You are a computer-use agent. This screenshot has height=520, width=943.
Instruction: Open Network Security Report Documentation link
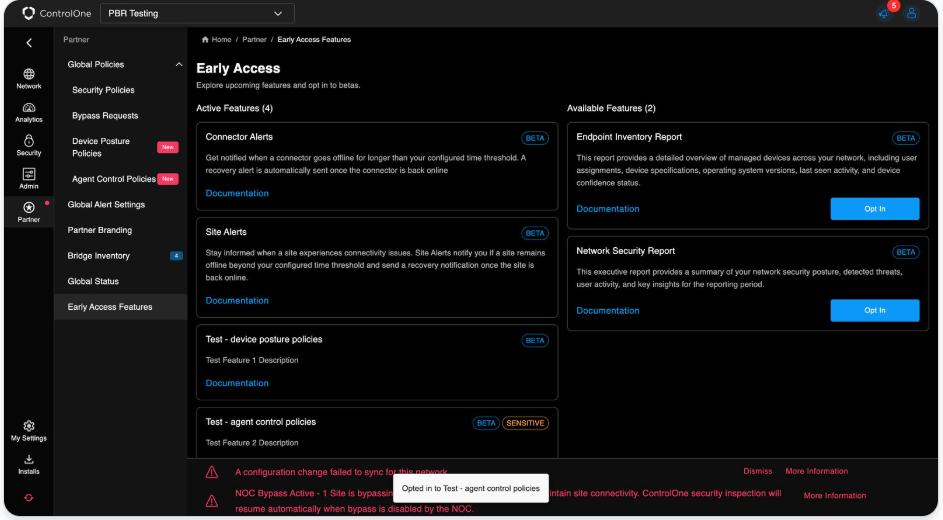coord(607,310)
